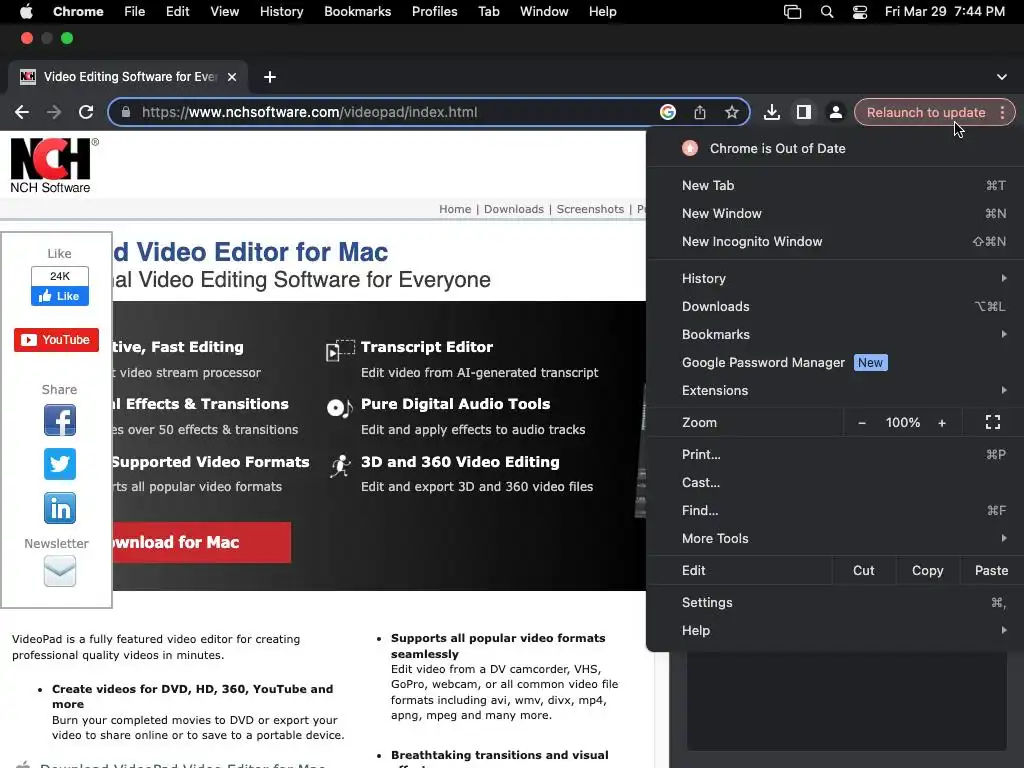Share the page on LinkedIn
1024x768 pixels.
pyautogui.click(x=59, y=508)
